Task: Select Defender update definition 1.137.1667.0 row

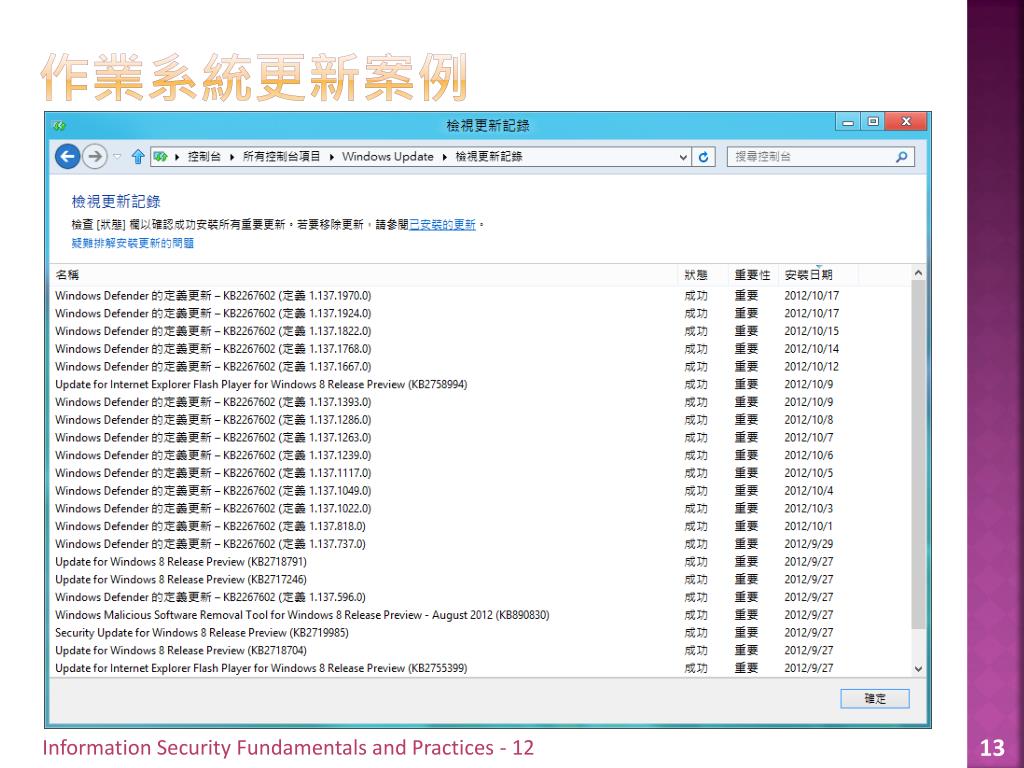Action: tap(481, 366)
